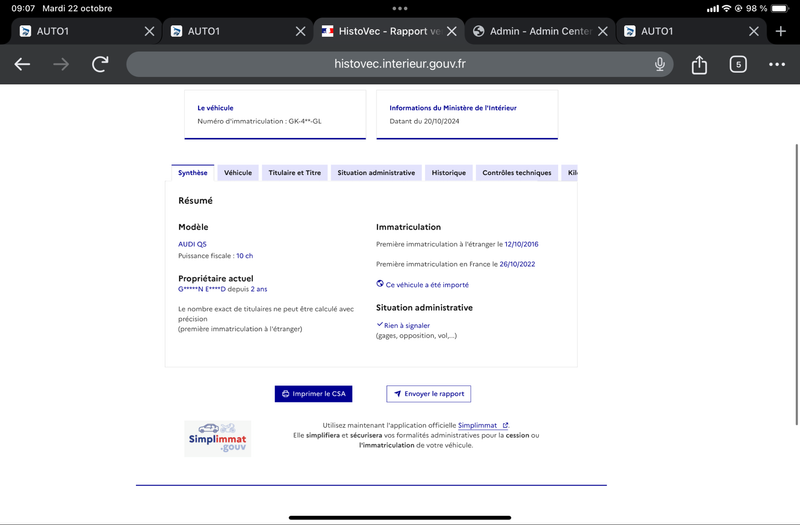Click the Le véhicule card
The width and height of the screenshot is (800, 525).
[x=275, y=115]
